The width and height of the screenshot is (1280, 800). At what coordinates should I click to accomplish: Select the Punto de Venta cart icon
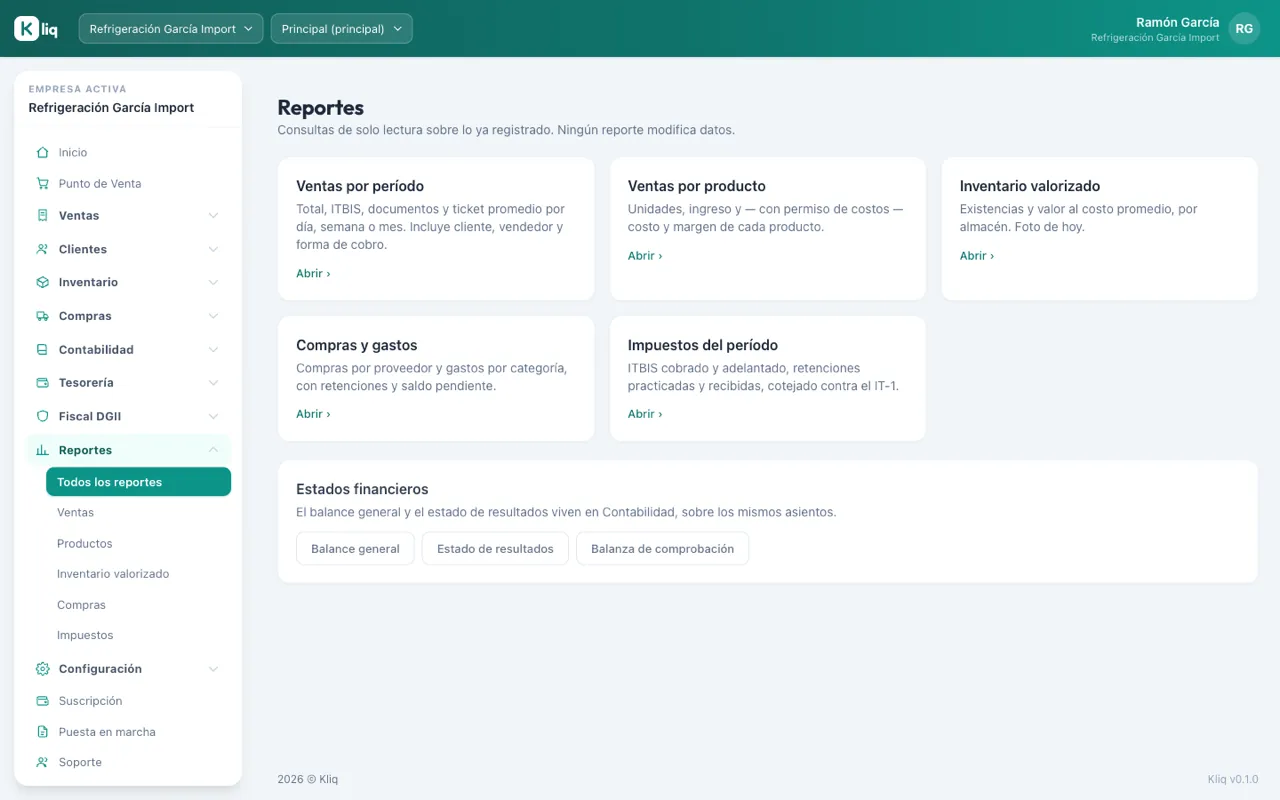click(42, 184)
